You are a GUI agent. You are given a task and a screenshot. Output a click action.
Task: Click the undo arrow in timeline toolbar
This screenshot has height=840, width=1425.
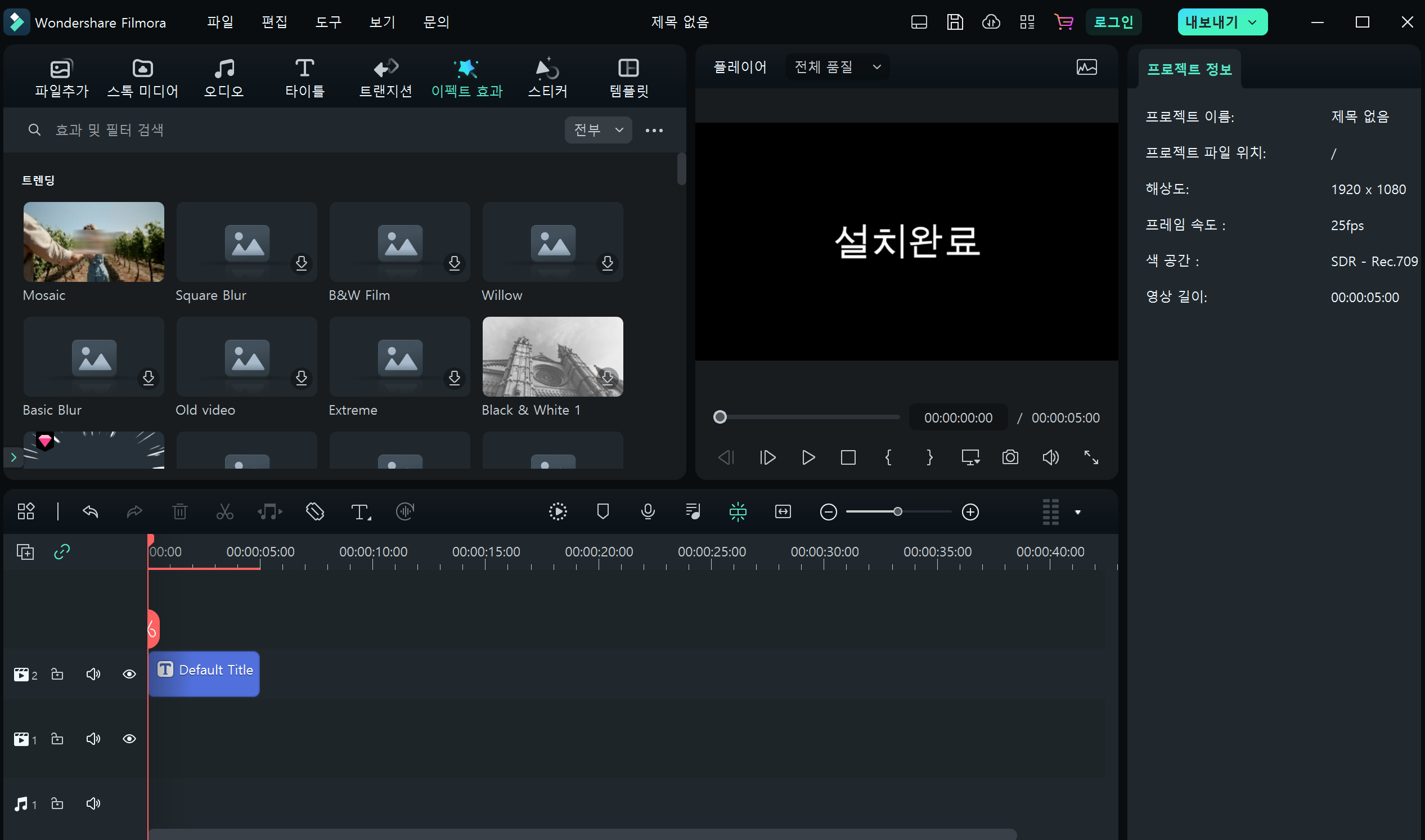[91, 511]
